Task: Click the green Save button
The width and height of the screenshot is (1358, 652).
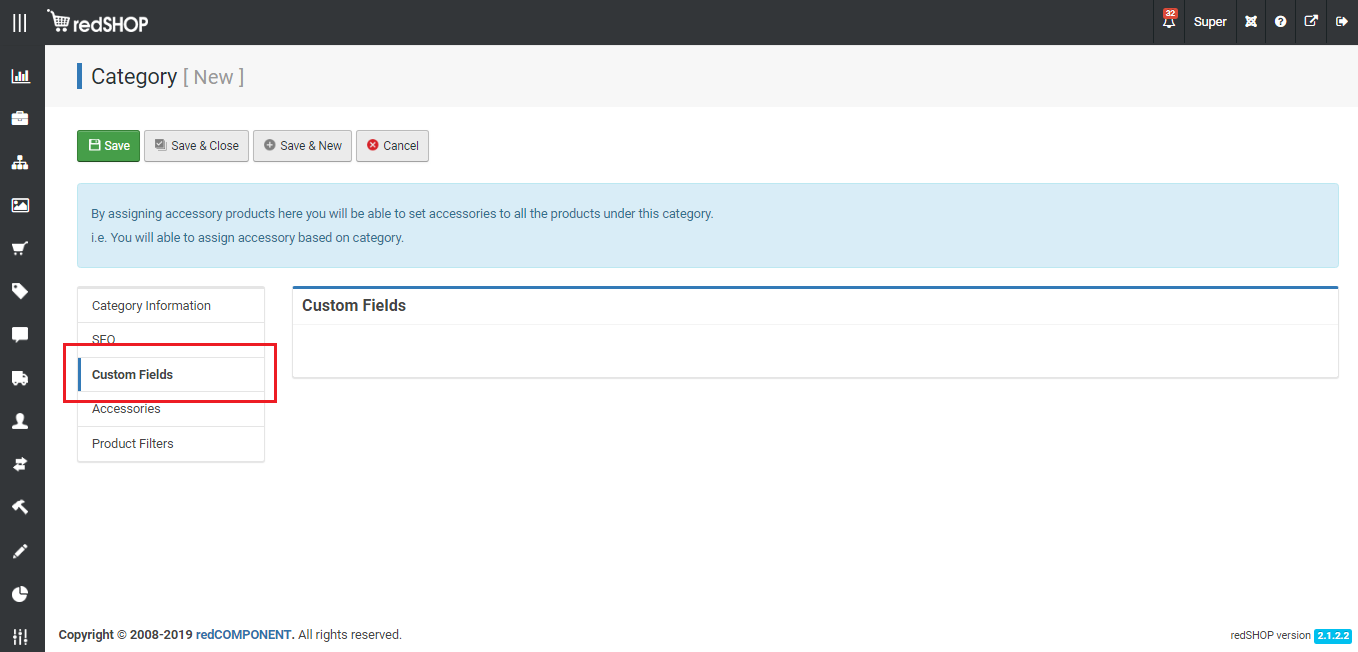Action: pos(109,146)
